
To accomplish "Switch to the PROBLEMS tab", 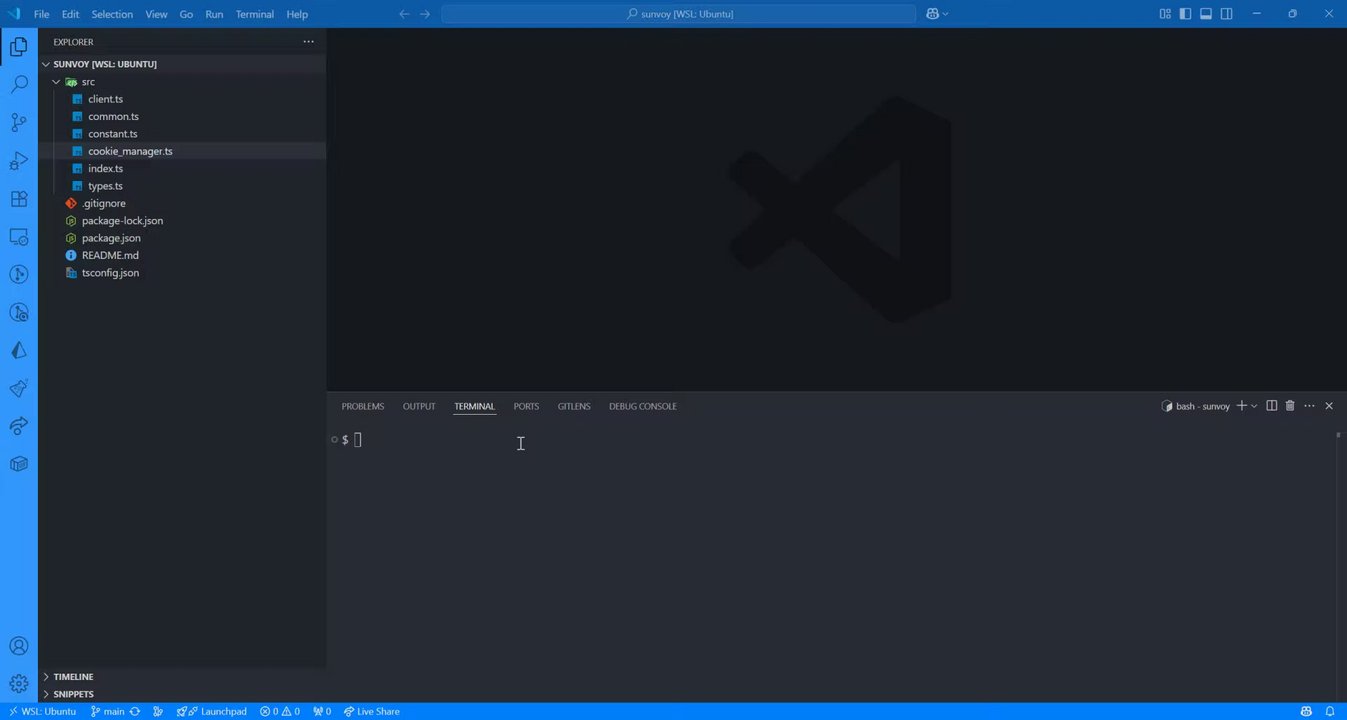I will [x=362, y=406].
